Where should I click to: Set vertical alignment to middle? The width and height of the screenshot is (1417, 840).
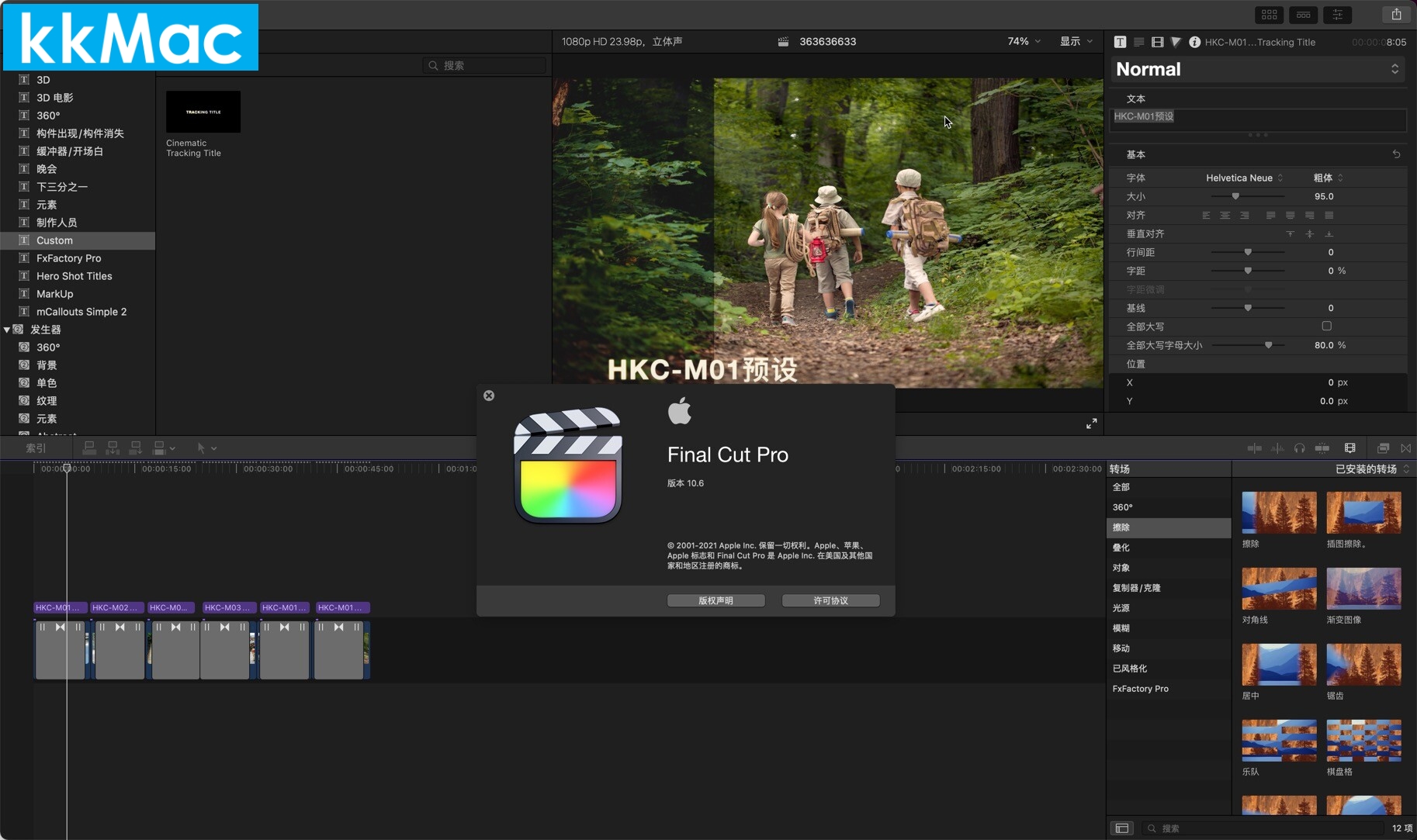[x=1309, y=234]
